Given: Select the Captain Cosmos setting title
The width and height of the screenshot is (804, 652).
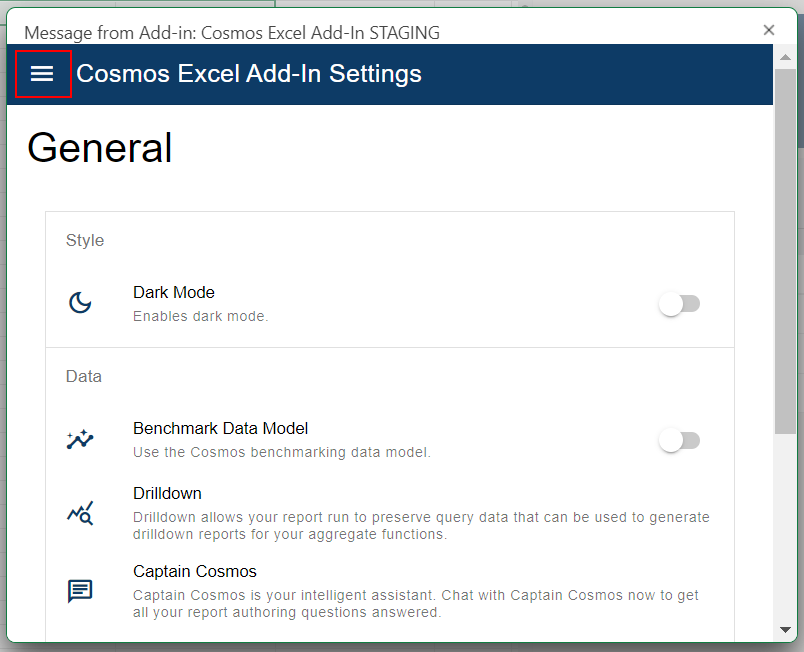Looking at the screenshot, I should pos(195,571).
